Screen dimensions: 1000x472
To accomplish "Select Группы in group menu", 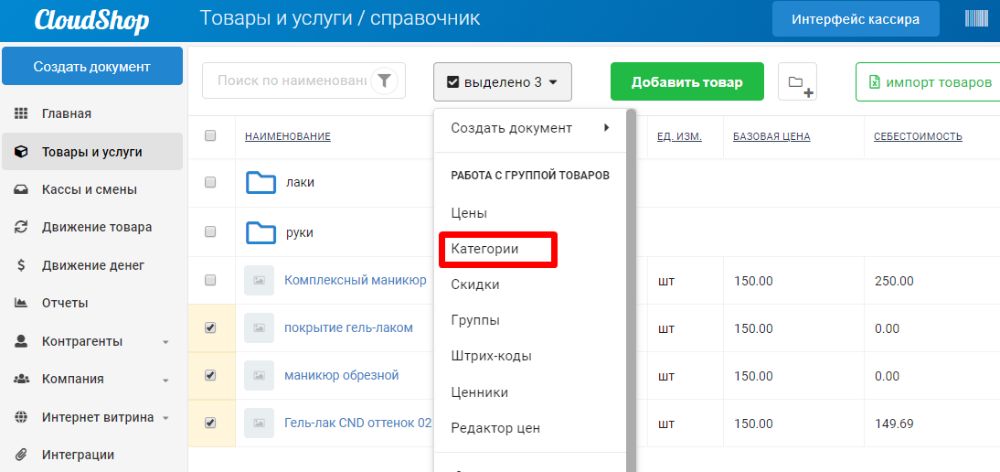I will point(475,320).
